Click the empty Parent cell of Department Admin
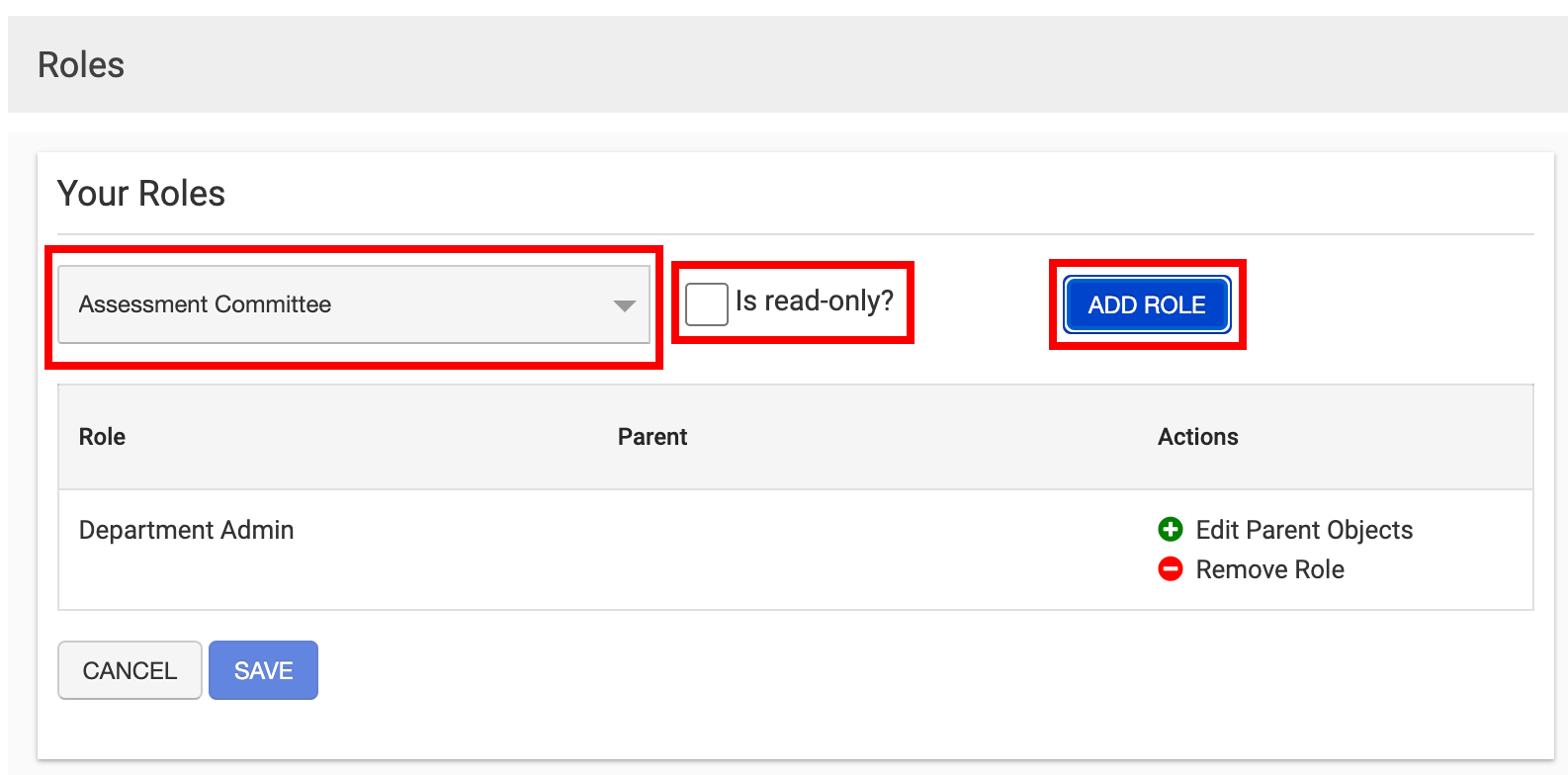Image resolution: width=1568 pixels, height=775 pixels. click(x=791, y=549)
